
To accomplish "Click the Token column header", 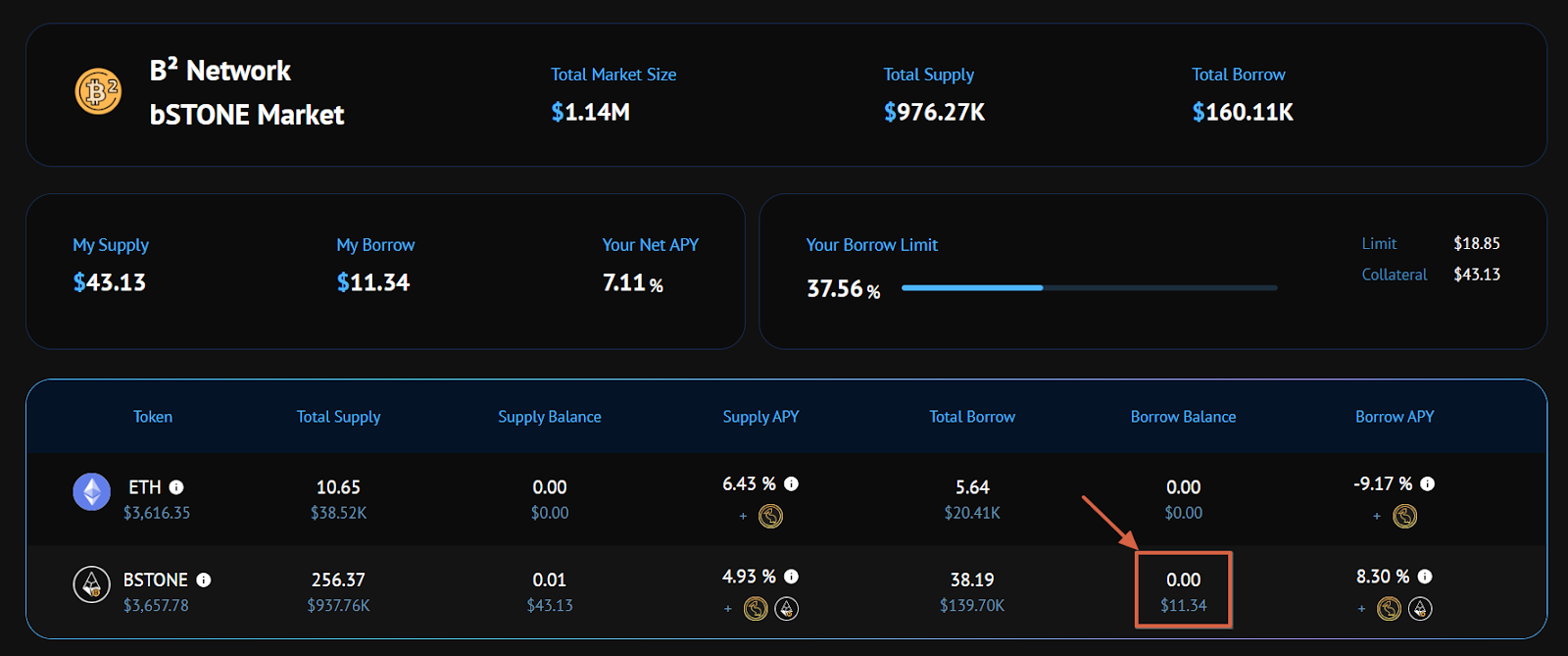I will click(153, 417).
